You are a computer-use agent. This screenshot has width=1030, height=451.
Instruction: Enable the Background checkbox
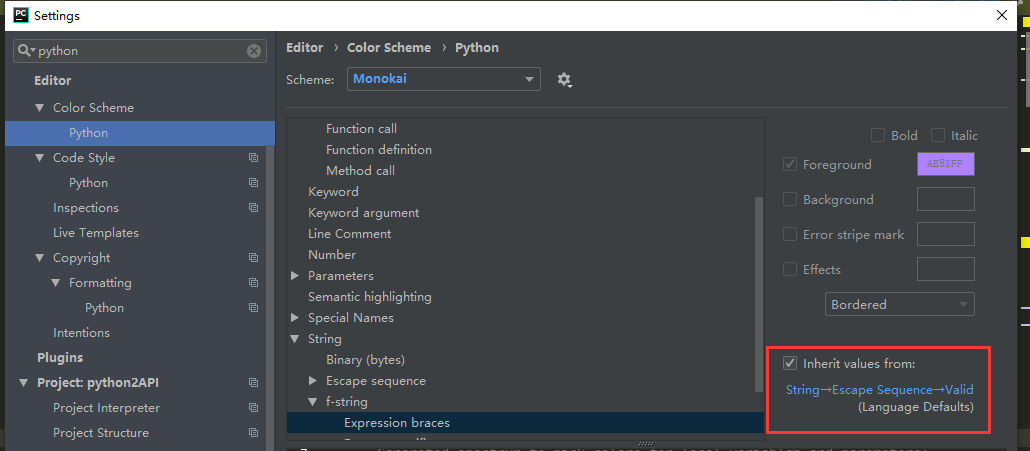790,199
